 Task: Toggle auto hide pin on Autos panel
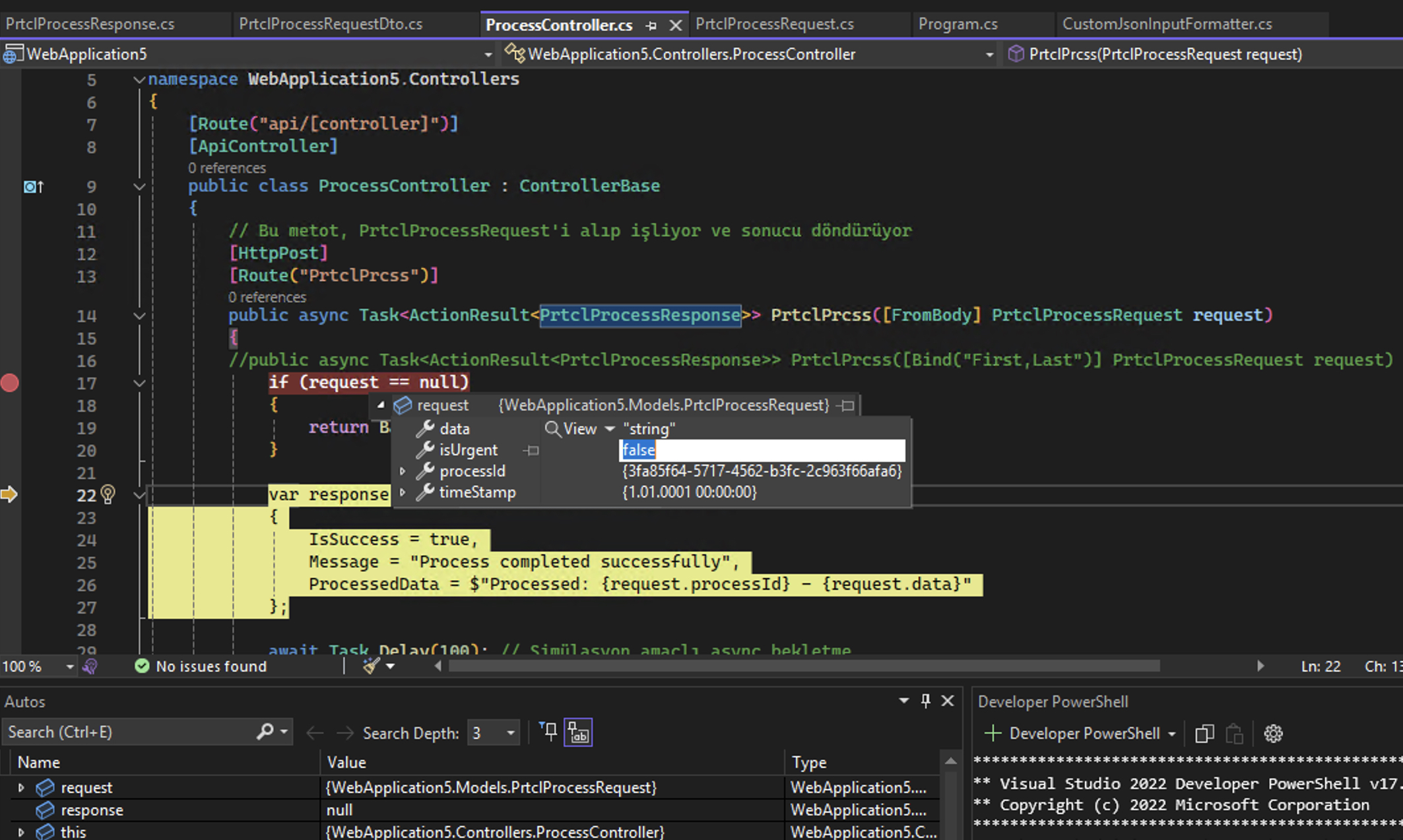pyautogui.click(x=926, y=701)
